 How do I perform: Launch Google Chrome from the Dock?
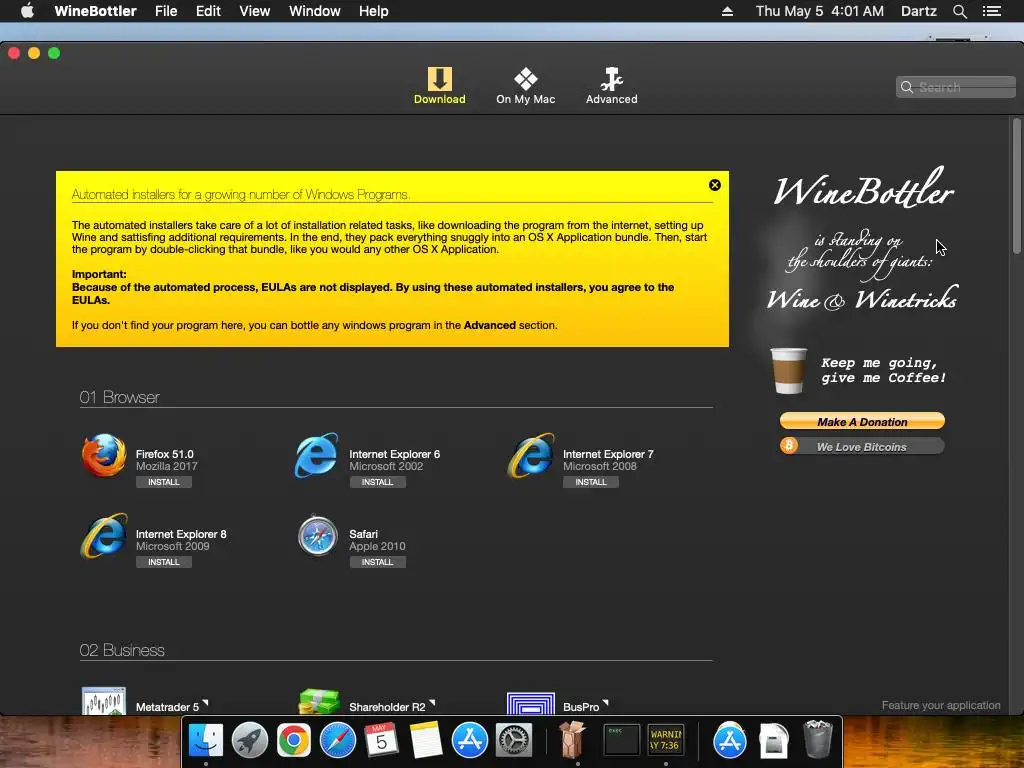[x=293, y=740]
